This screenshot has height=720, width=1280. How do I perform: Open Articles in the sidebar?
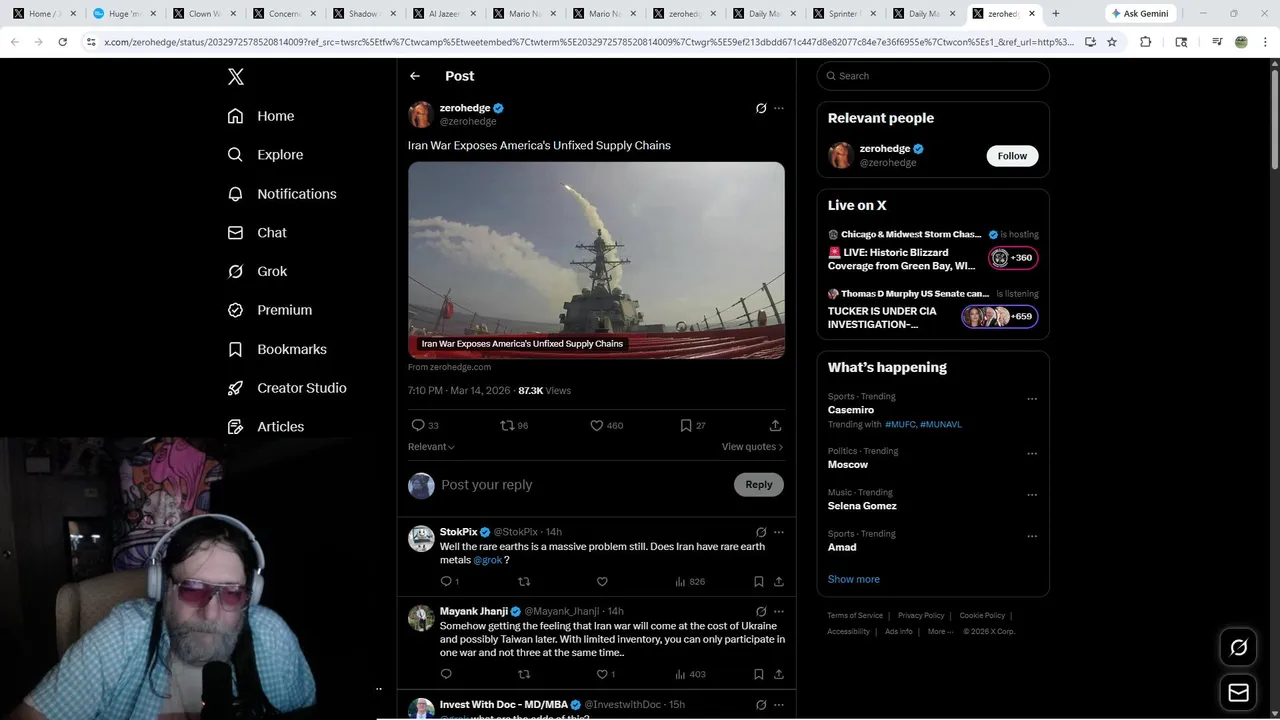click(266, 426)
